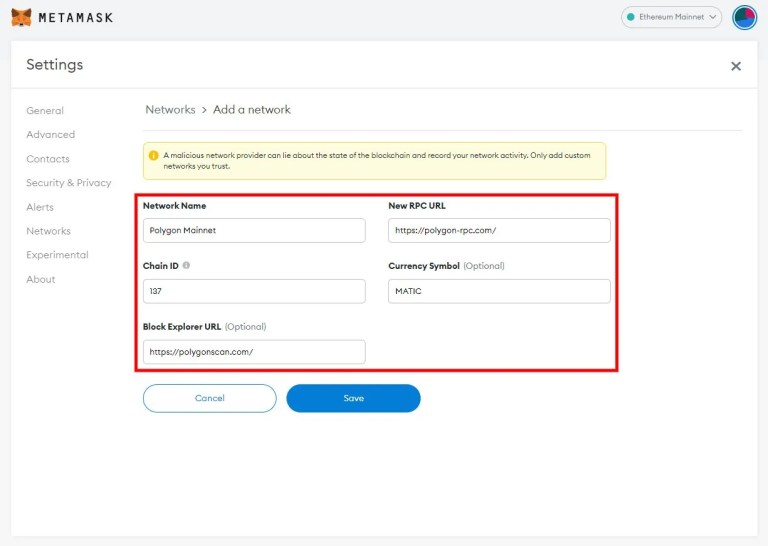
Task: Open Experimental settings
Action: (57, 255)
